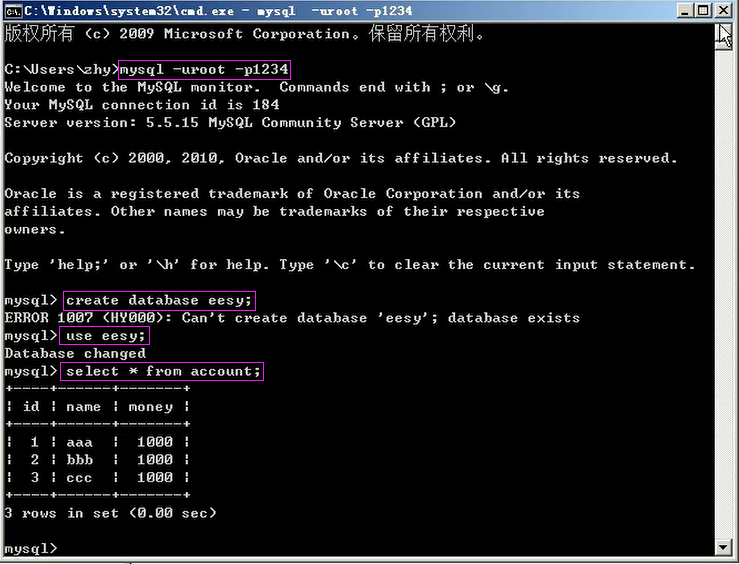Click the scrollbar down arrow
This screenshot has width=739, height=564.
(x=723, y=547)
